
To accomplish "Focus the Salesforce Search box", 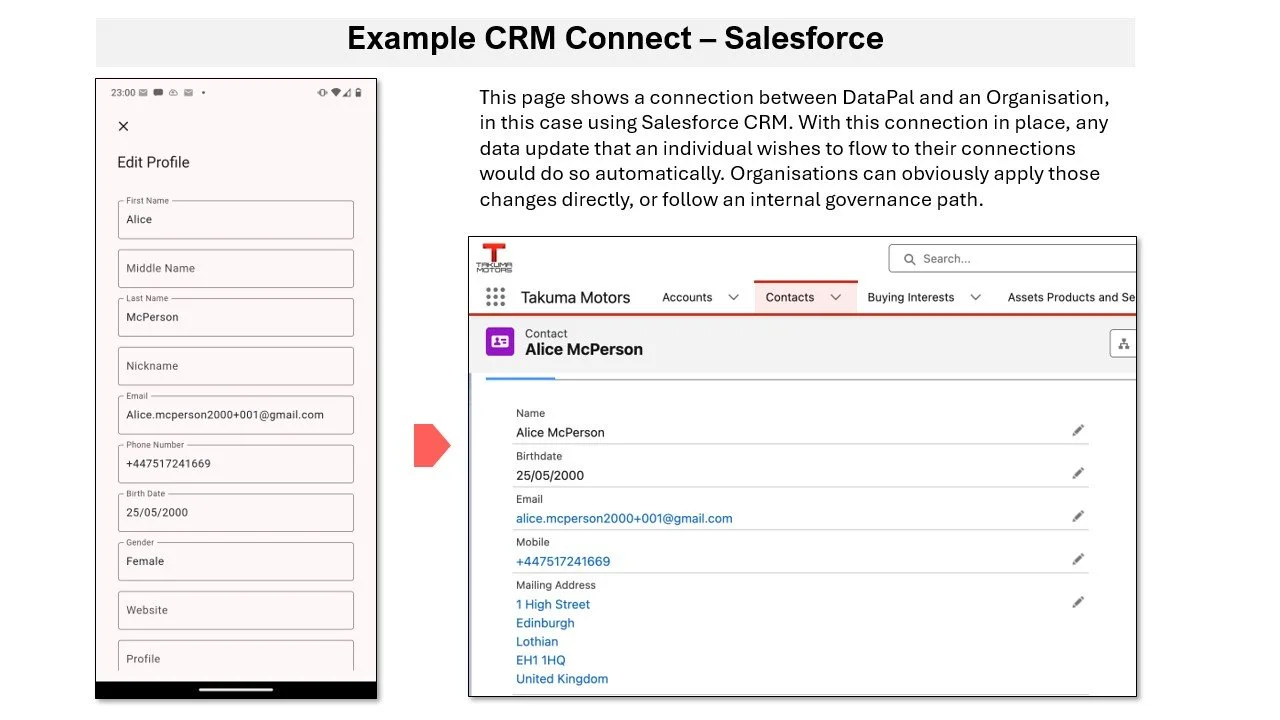I will 1012,259.
